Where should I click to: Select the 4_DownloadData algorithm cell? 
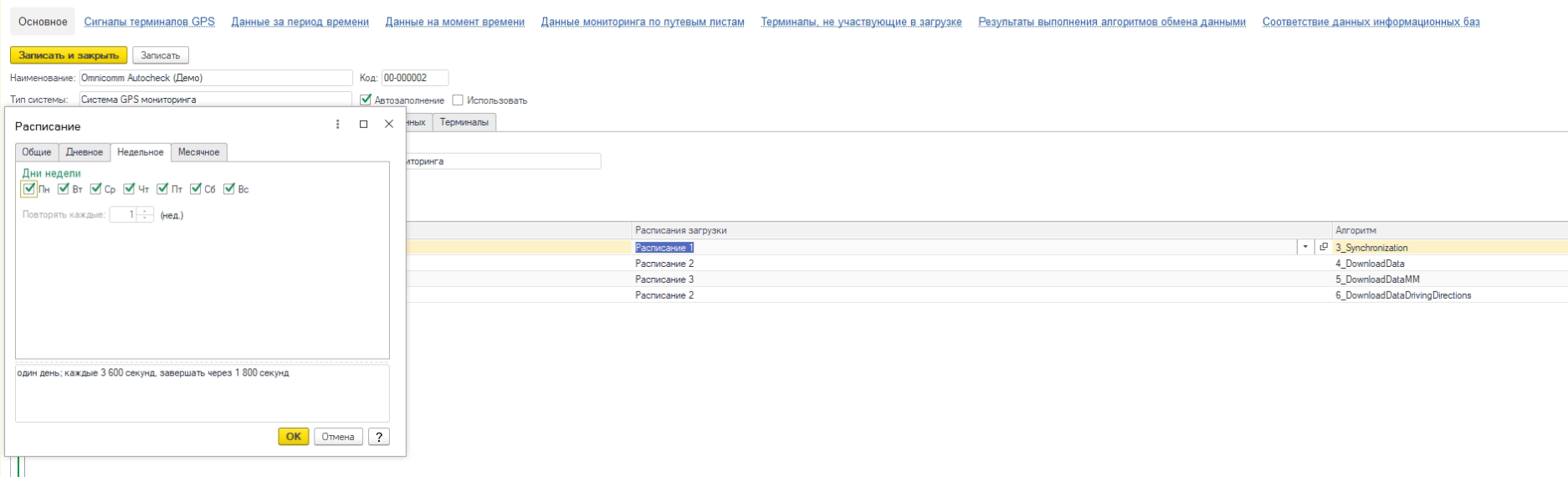tap(1450, 264)
